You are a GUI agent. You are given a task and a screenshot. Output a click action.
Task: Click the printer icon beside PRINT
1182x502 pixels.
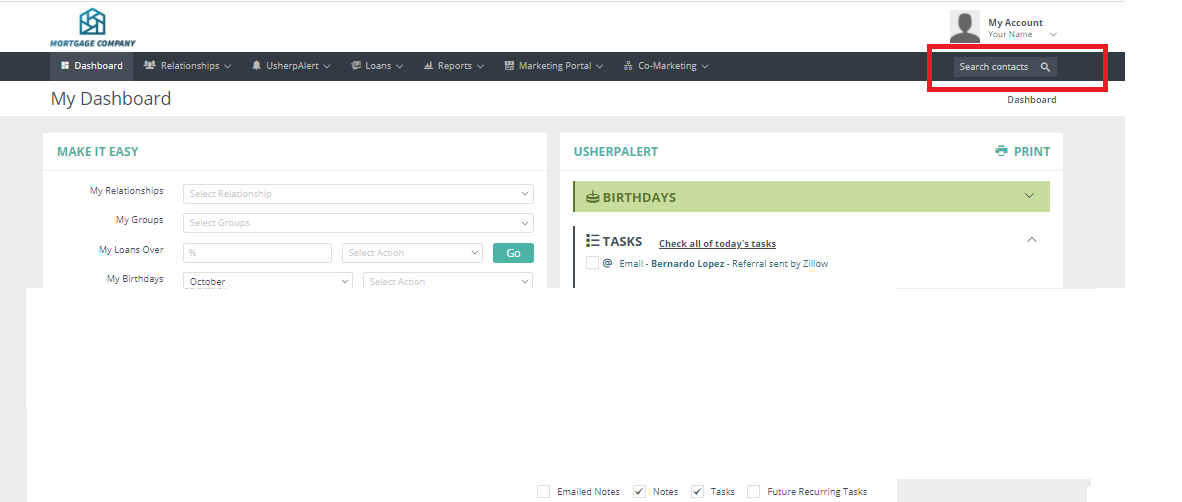(x=1001, y=152)
